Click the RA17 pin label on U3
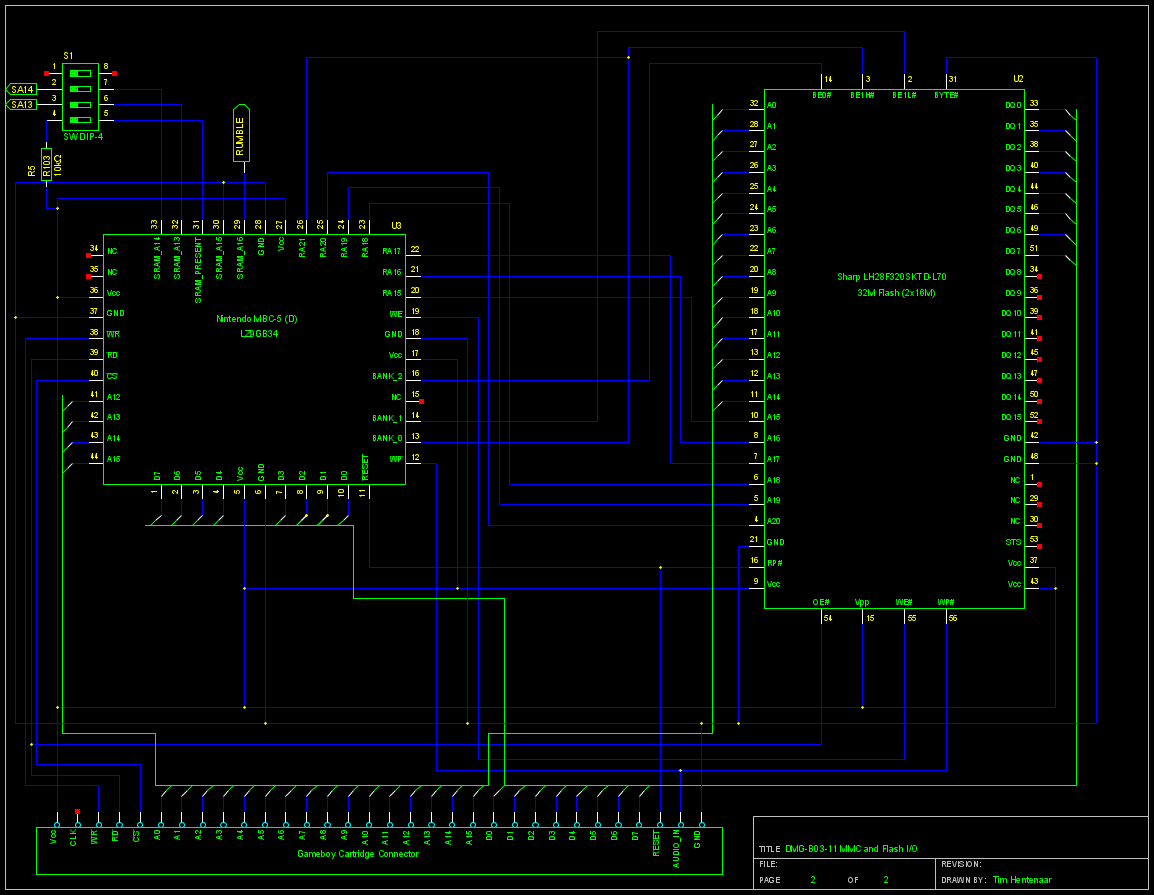Viewport: 1154px width, 895px height. [x=392, y=252]
